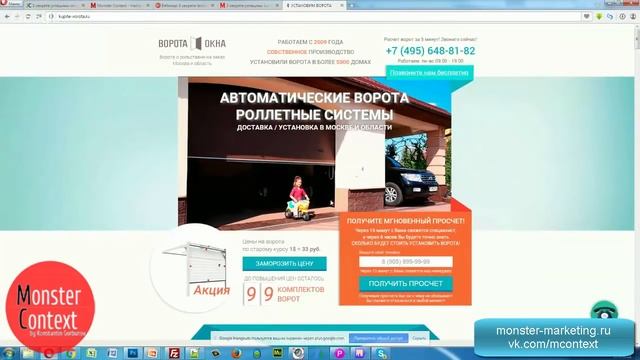This screenshot has height=360, width=640.
Task: Click the ЗАМОРОЗИТЬ ЦЕНУ button
Action: pos(284,263)
